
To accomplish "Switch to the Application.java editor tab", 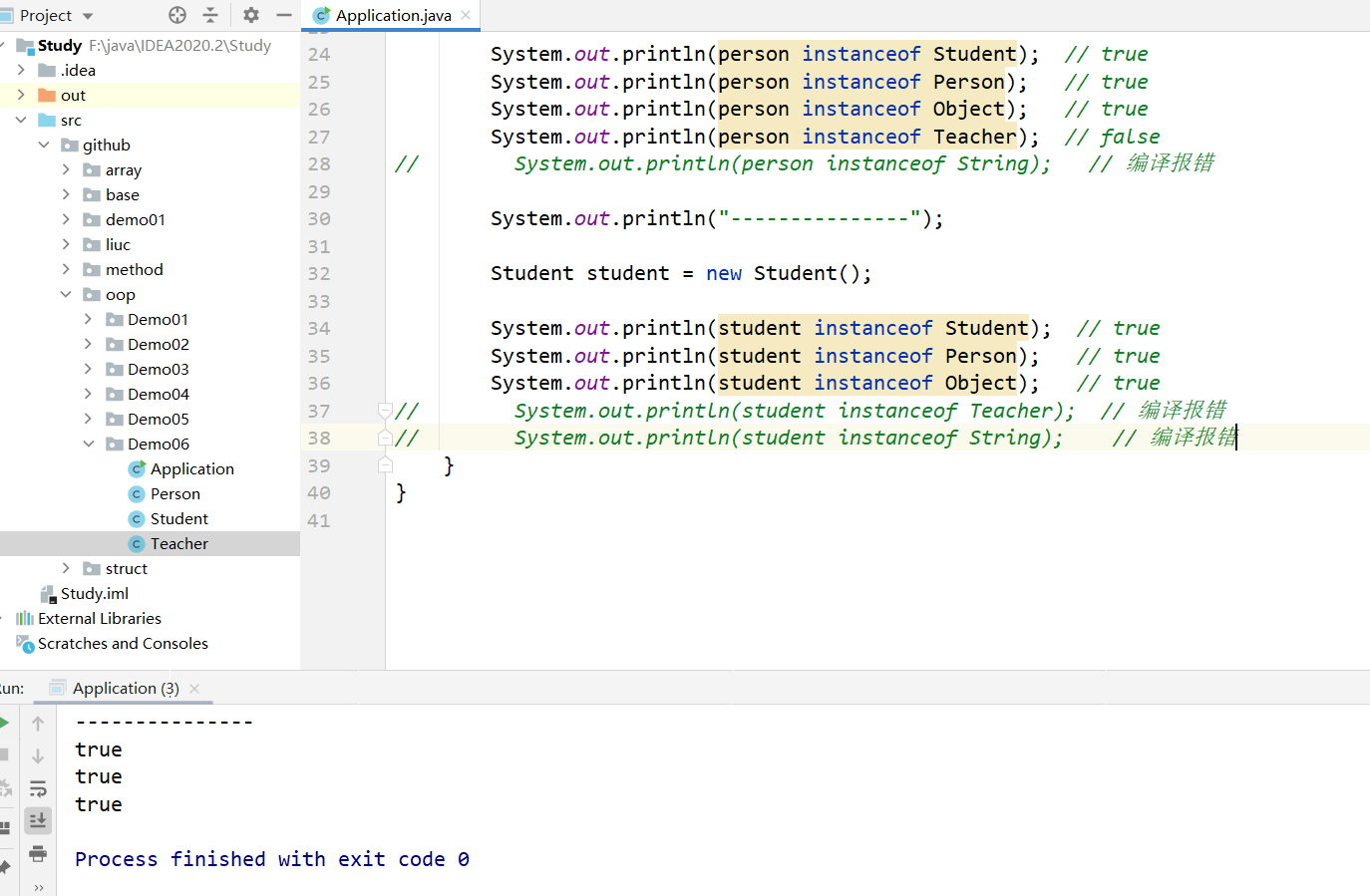I will [x=392, y=15].
